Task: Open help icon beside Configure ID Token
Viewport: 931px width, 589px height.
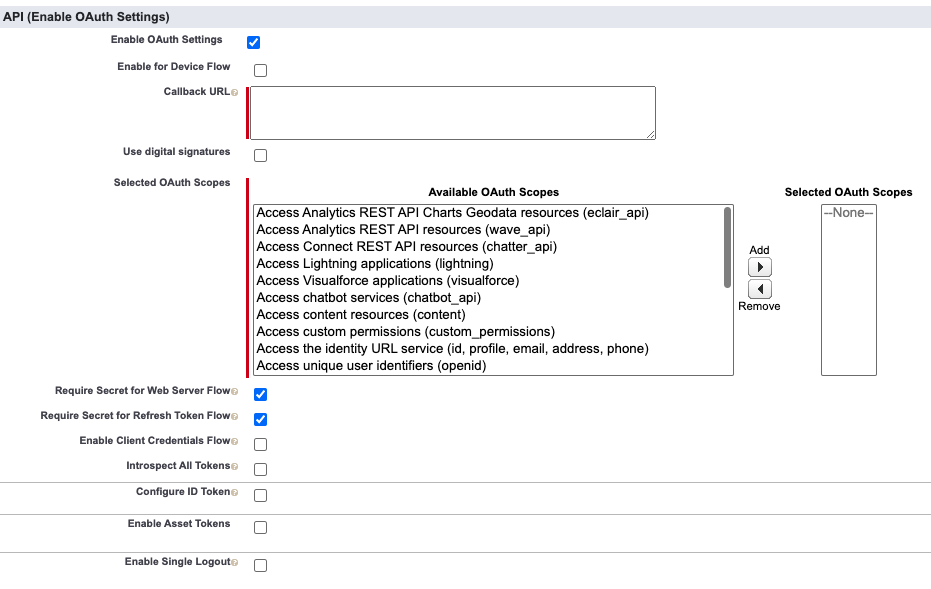Action: [x=235, y=493]
